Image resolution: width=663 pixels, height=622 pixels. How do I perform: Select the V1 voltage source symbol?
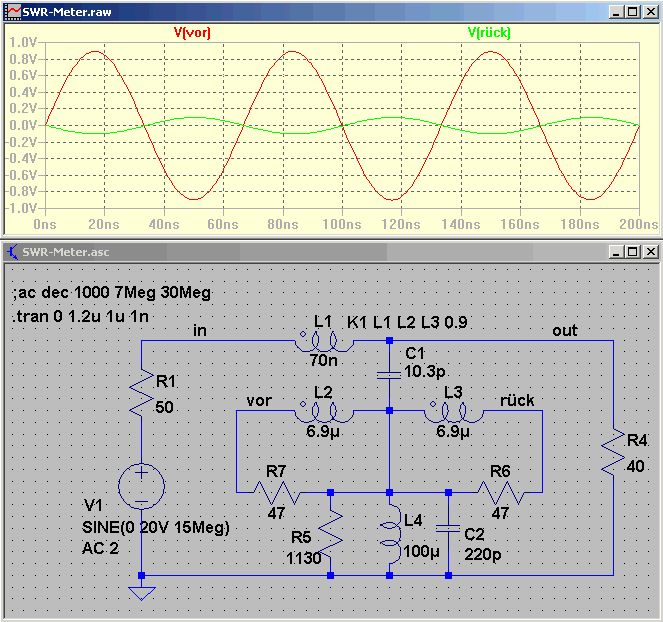tap(141, 485)
